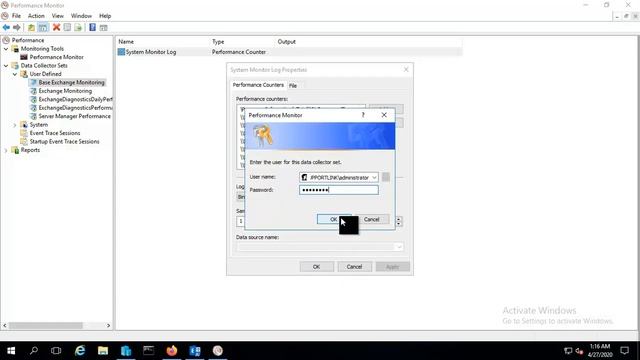Expand the Reports node
The height and width of the screenshot is (360, 640).
point(6,150)
